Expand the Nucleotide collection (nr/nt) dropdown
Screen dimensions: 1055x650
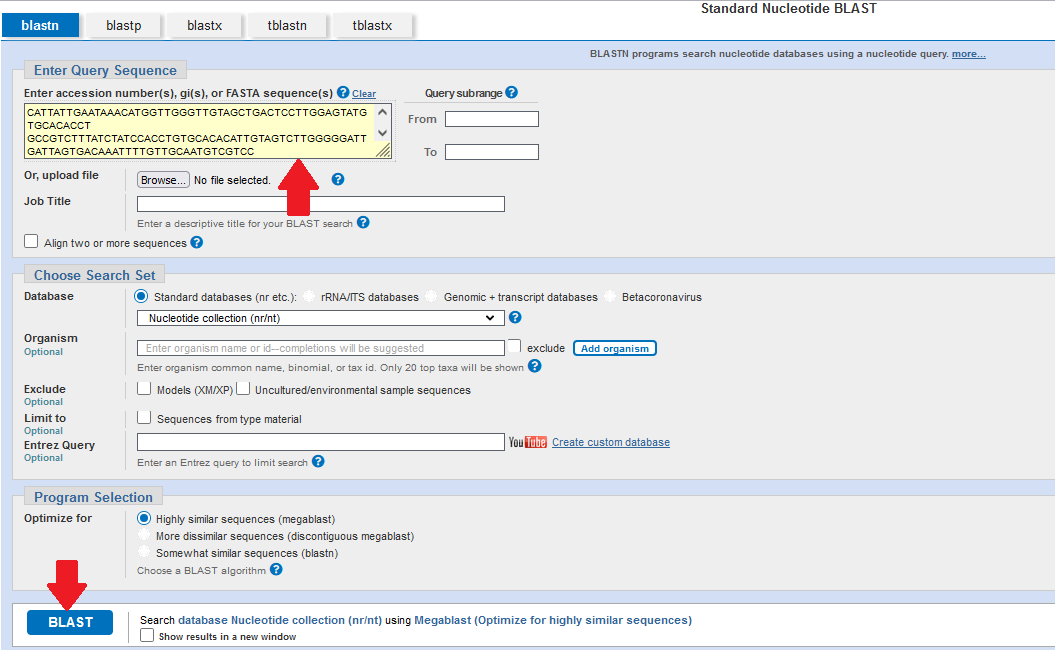(320, 318)
